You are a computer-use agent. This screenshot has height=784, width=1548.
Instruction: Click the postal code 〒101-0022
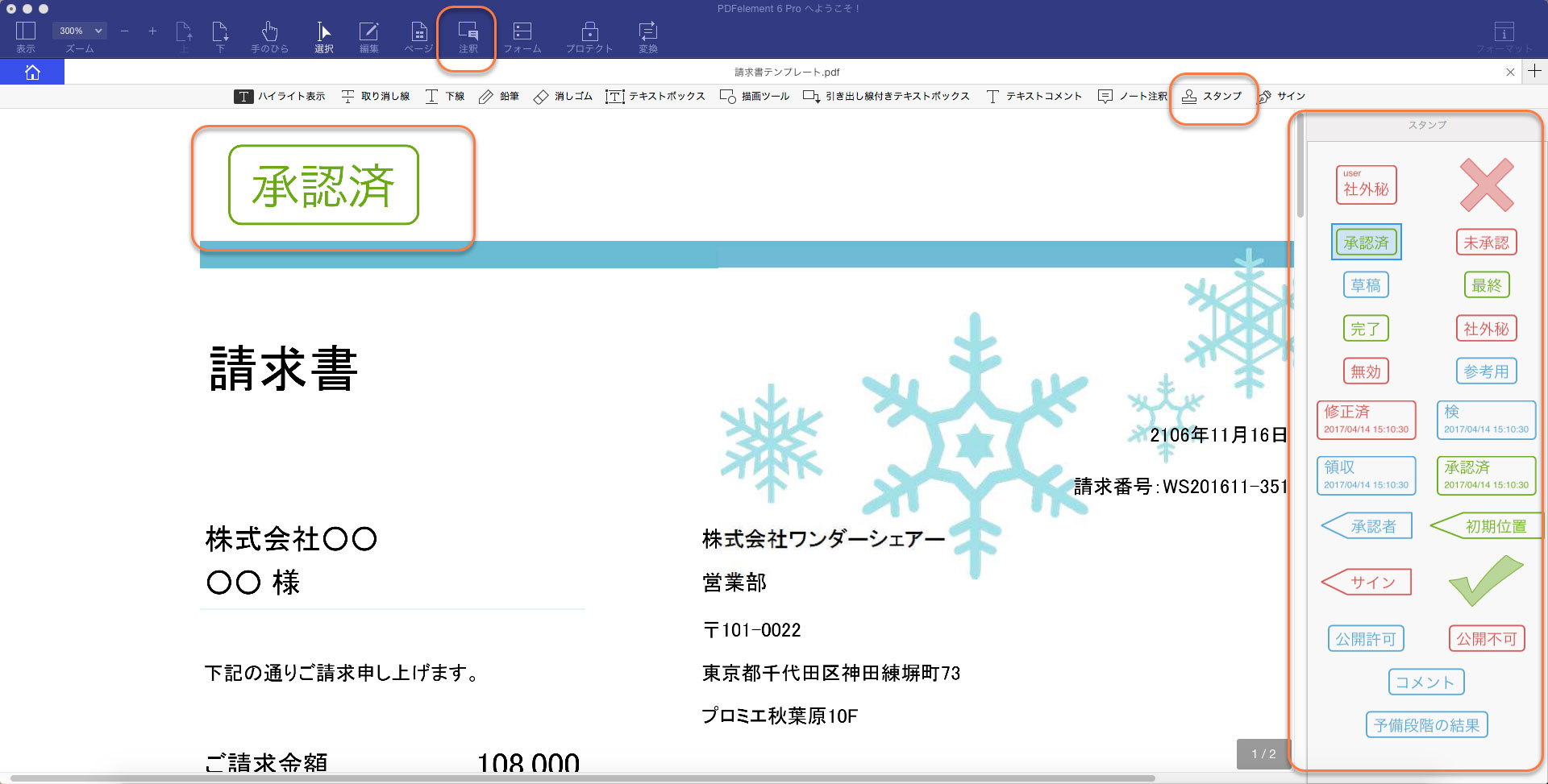click(x=751, y=630)
